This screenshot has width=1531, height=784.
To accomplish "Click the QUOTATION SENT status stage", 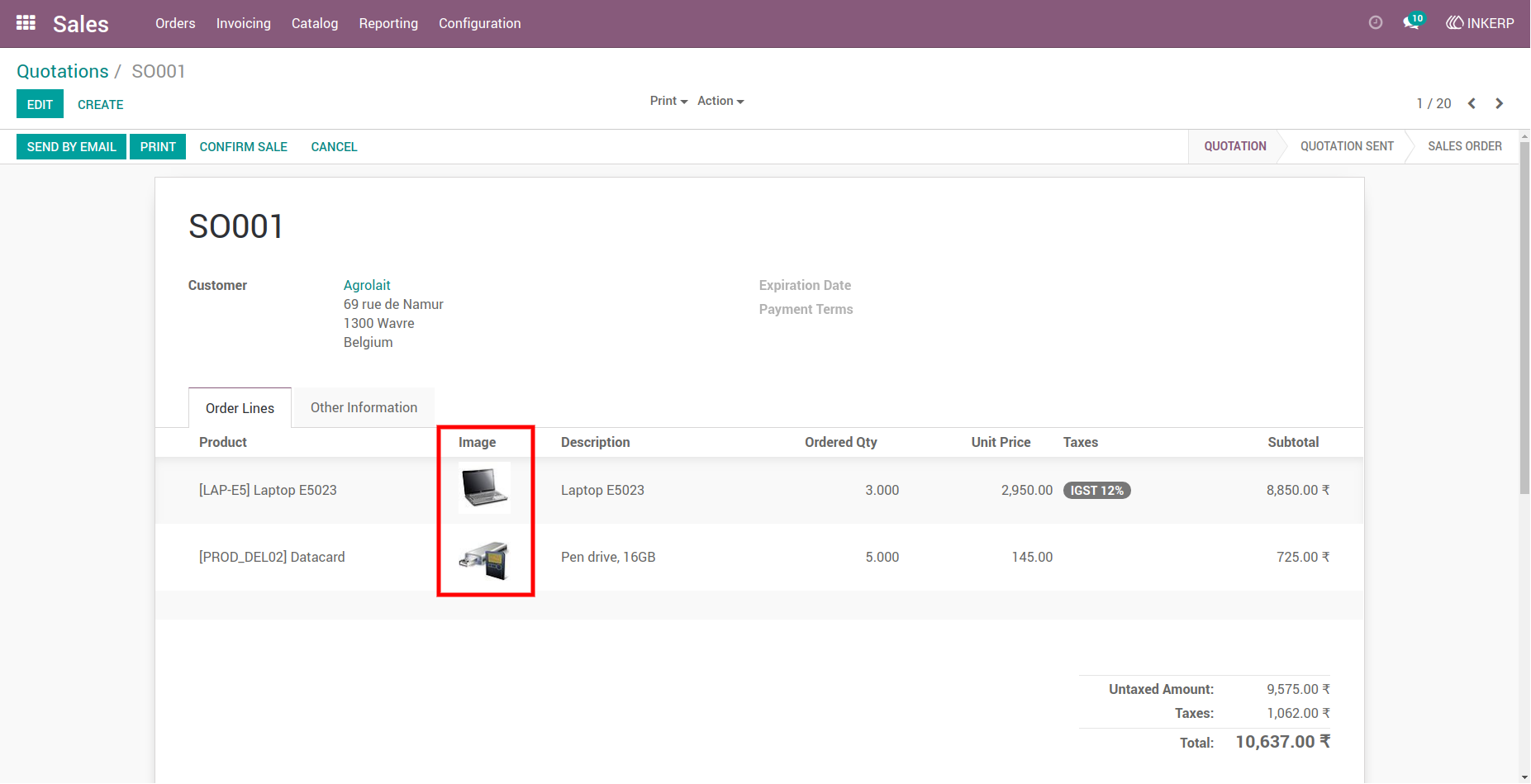I will click(x=1347, y=146).
